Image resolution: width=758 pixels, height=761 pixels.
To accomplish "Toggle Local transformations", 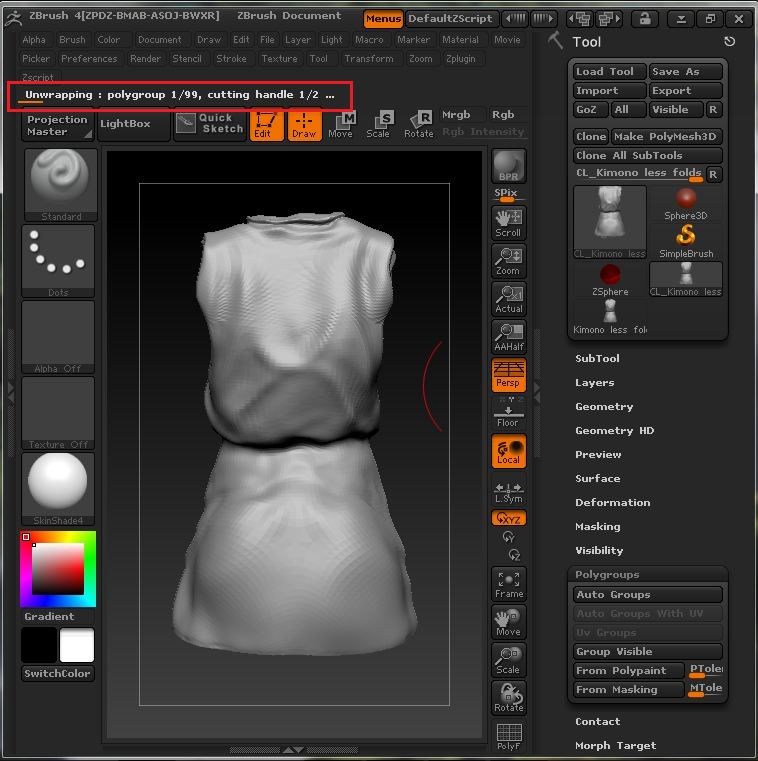I will pos(509,451).
